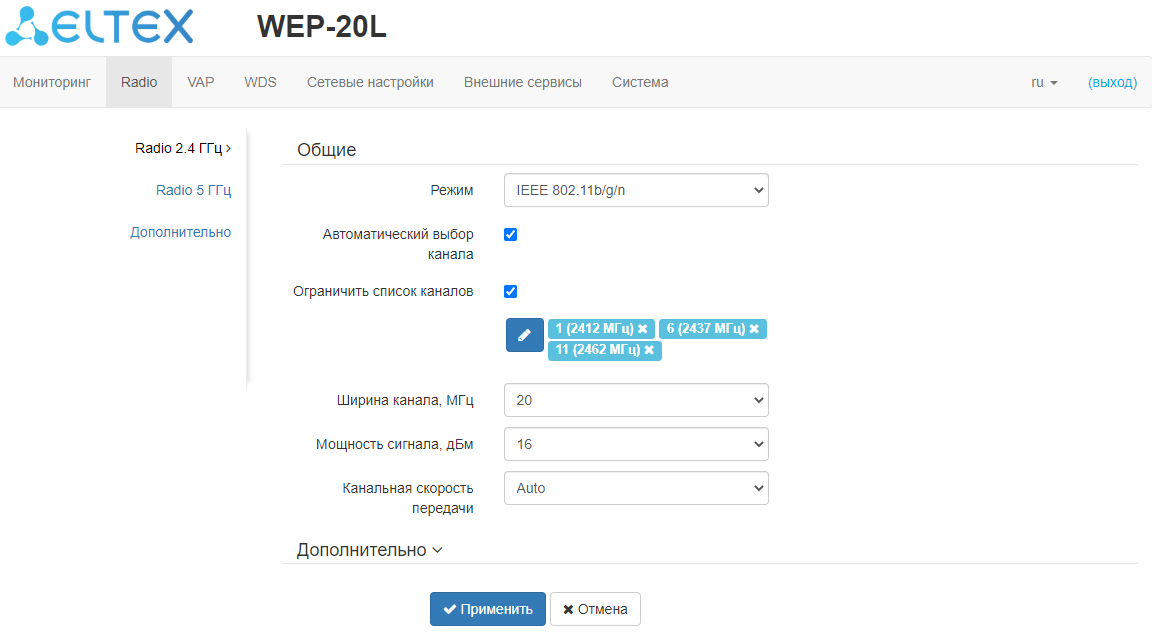Select Radio 5 ГГц in sidebar
The image size is (1152, 641).
click(x=193, y=190)
